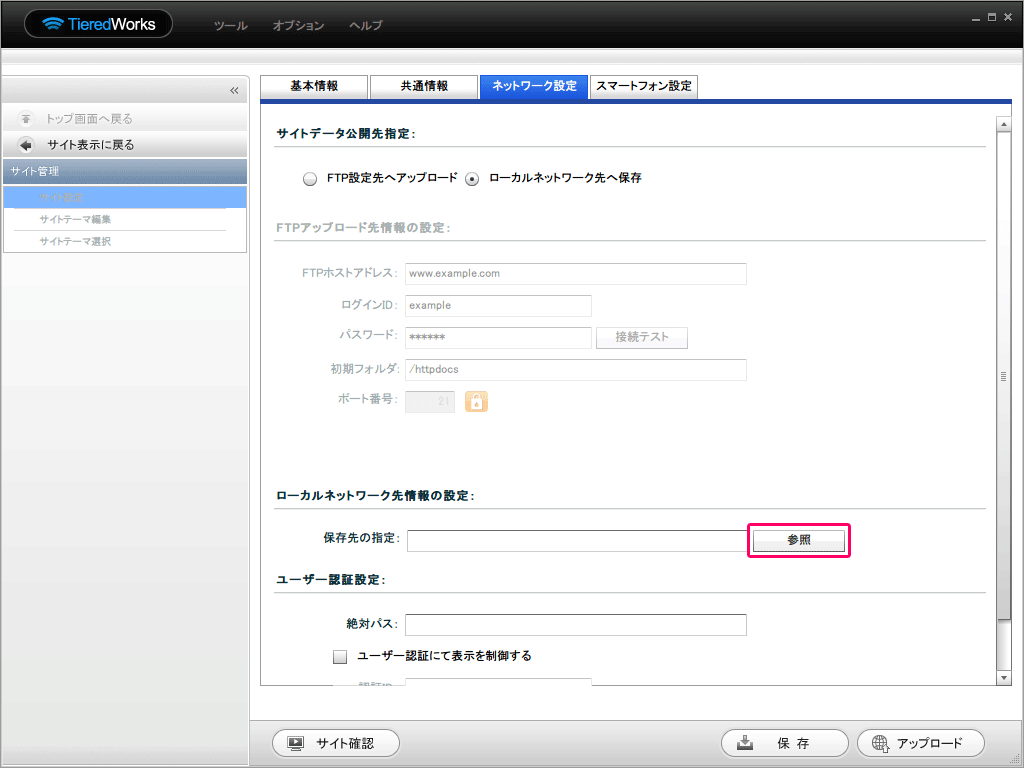Click the download icon on 保存 button

[x=745, y=743]
